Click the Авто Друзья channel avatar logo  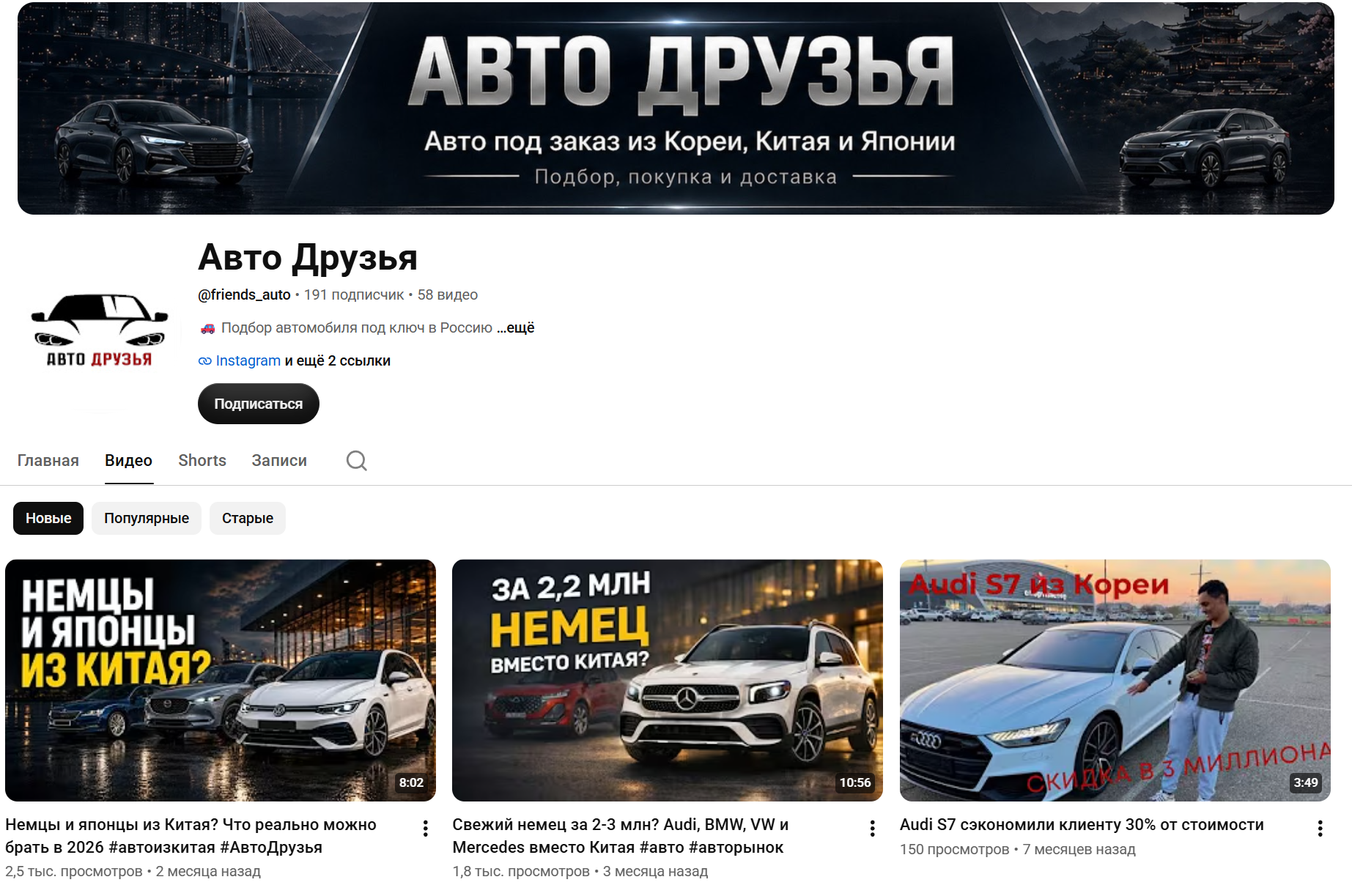coord(100,331)
